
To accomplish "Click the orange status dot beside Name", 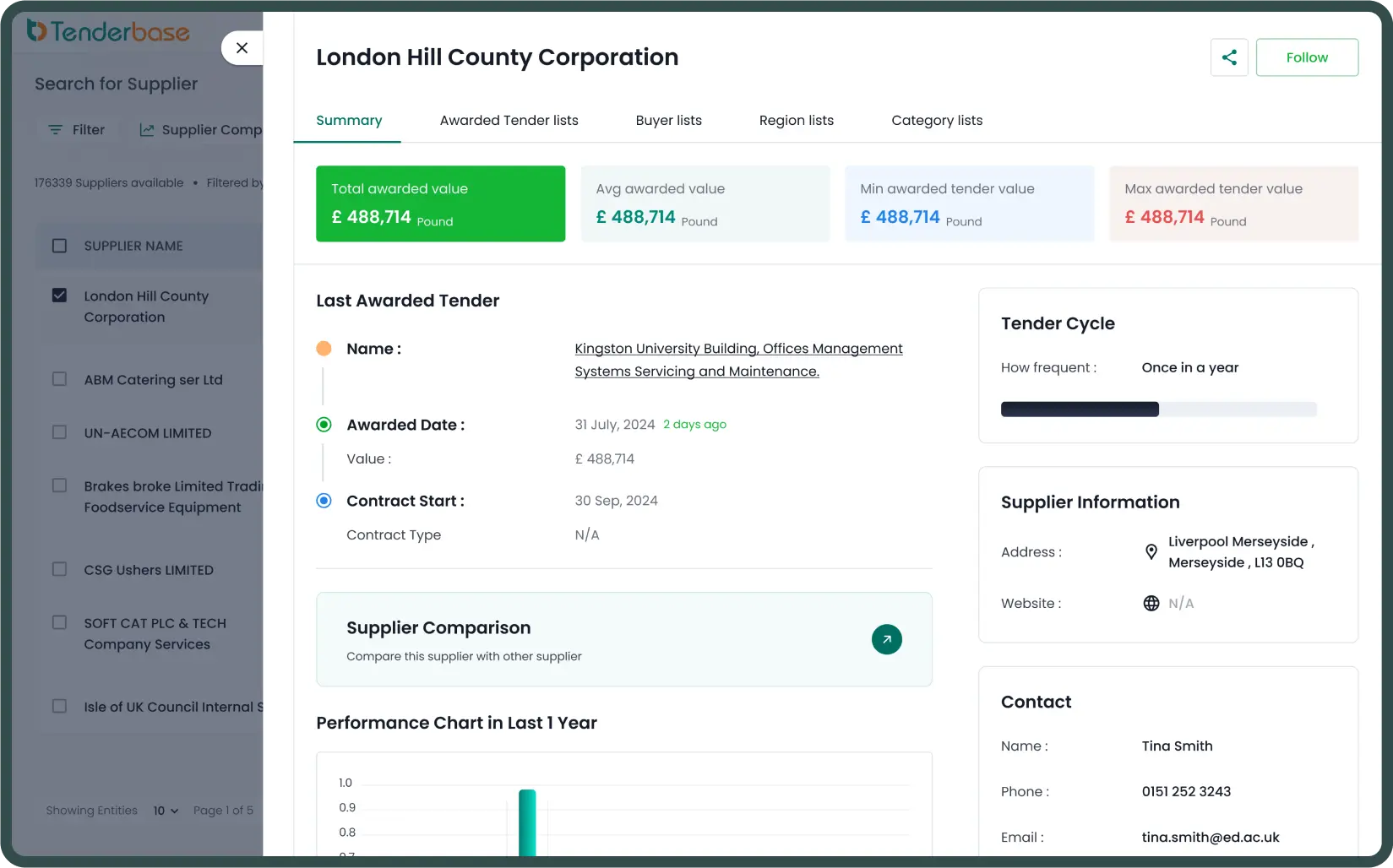I will click(x=324, y=348).
